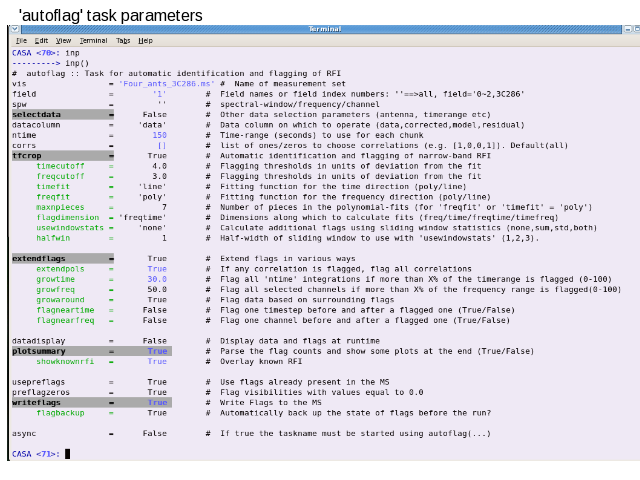Click 'Display data and flags at runtime' comment

pos(300,341)
